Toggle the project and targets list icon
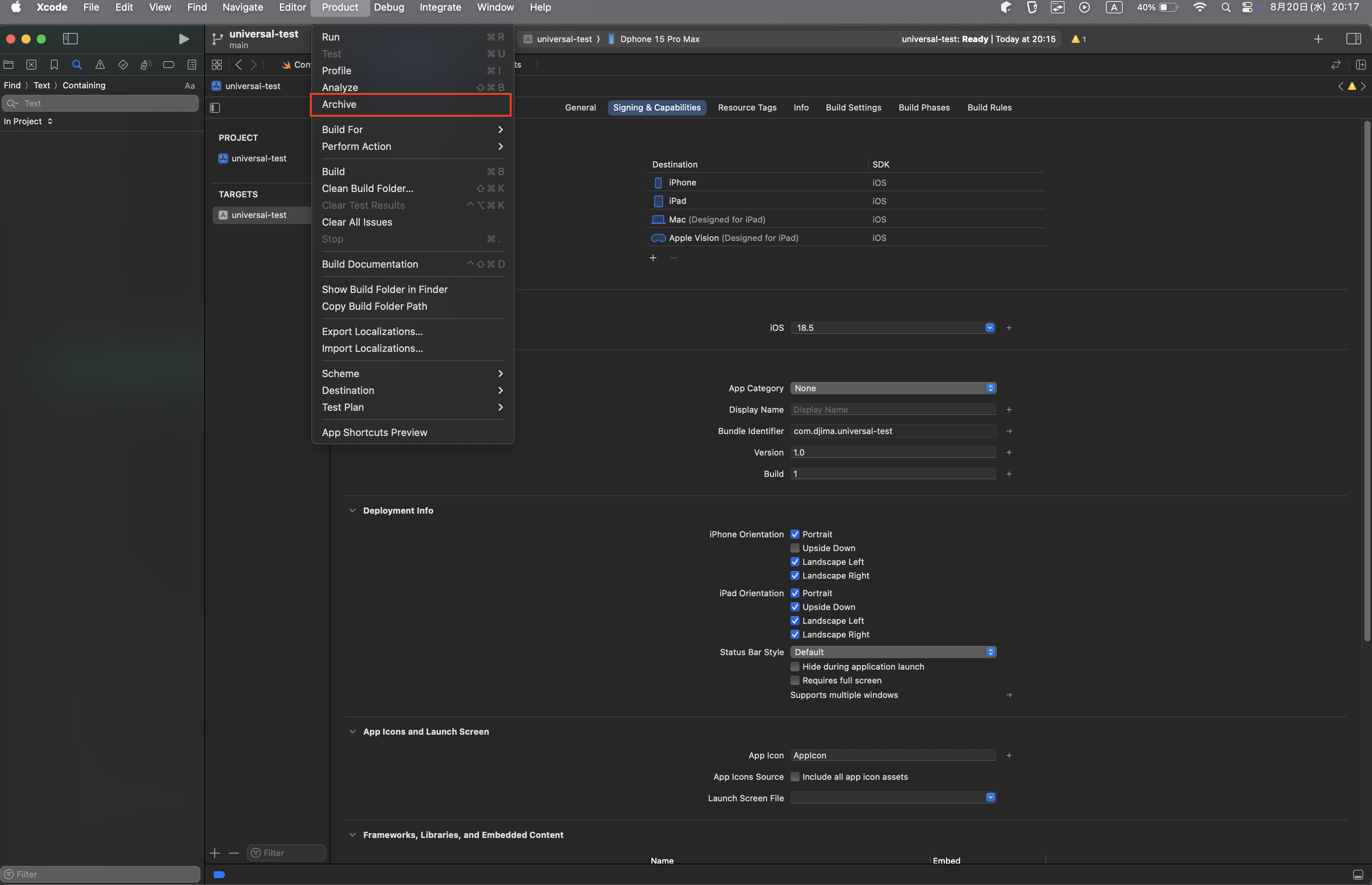Viewport: 1372px width, 885px height. click(x=215, y=107)
